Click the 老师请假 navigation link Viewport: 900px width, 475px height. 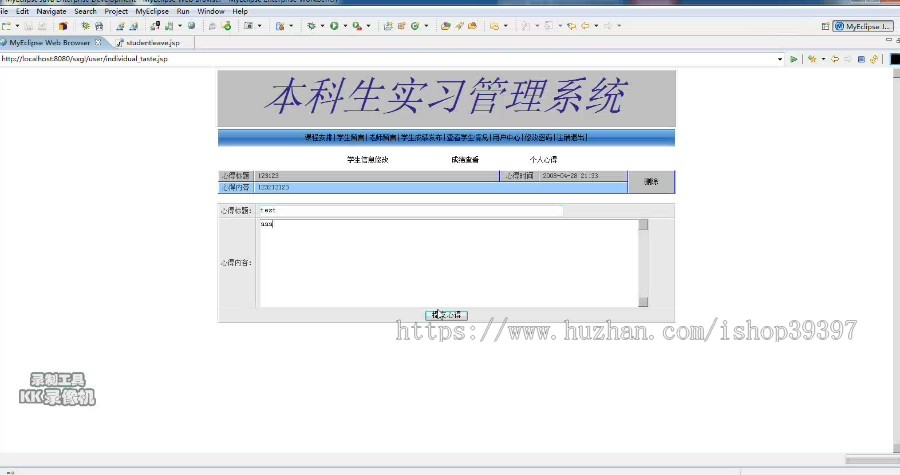point(382,137)
